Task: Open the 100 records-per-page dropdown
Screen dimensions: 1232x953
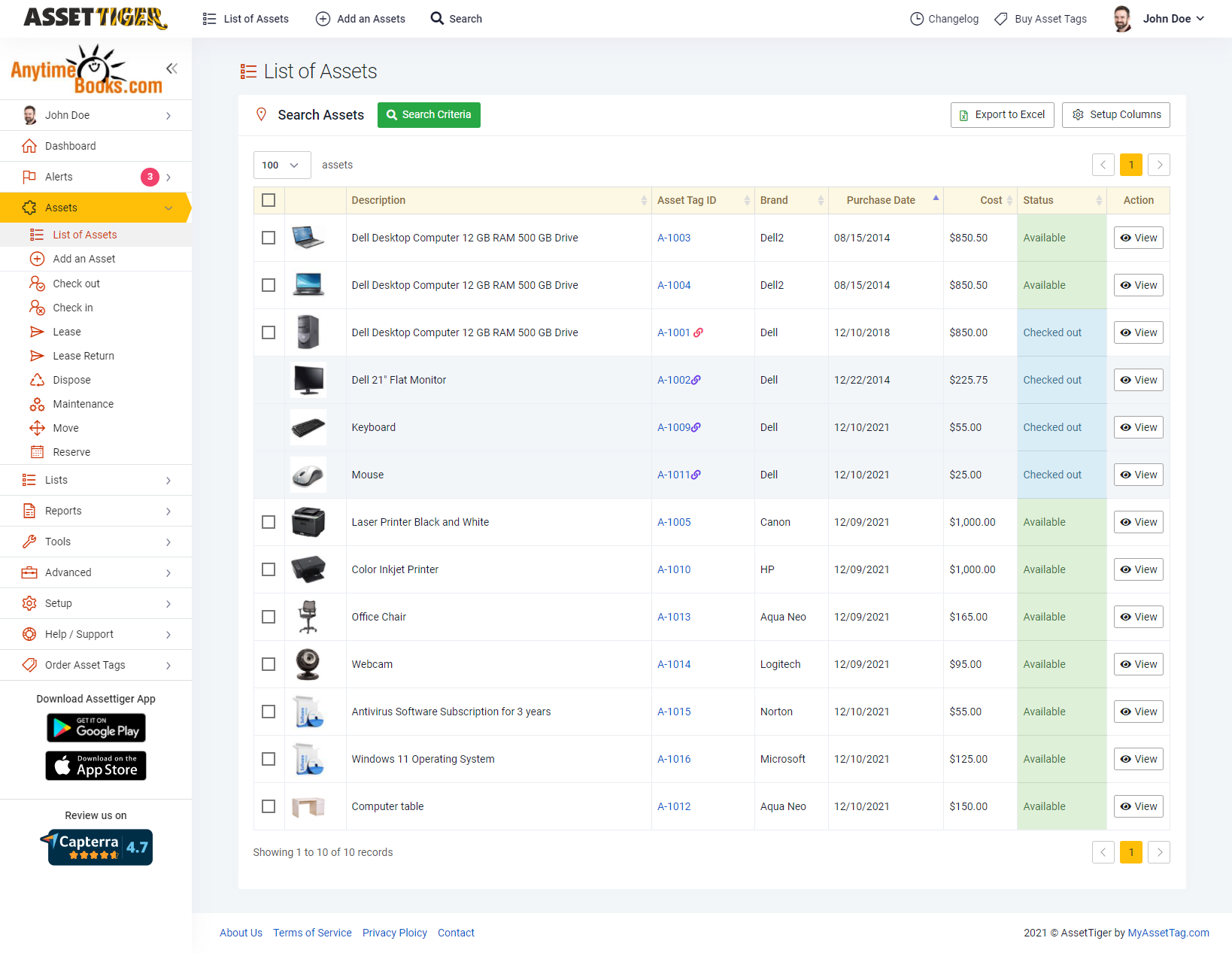Action: click(281, 165)
